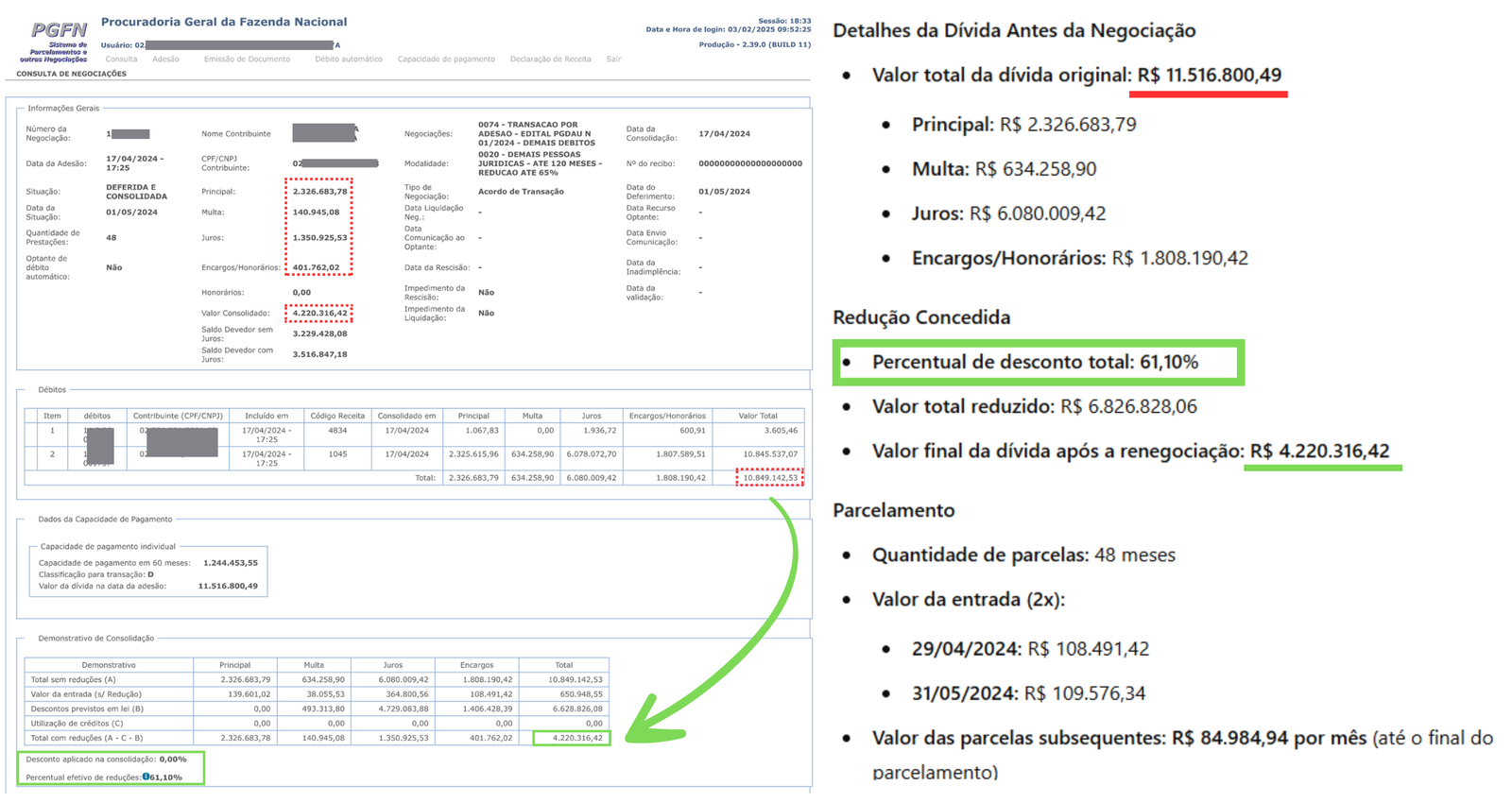This screenshot has width=1512, height=803.
Task: Select the Código Receita 4834 cell
Action: click(x=337, y=431)
